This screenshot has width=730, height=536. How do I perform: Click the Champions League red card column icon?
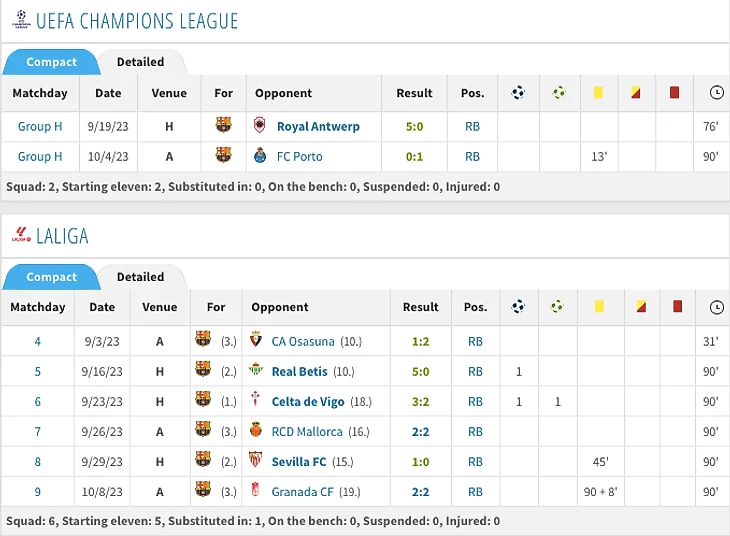click(674, 93)
